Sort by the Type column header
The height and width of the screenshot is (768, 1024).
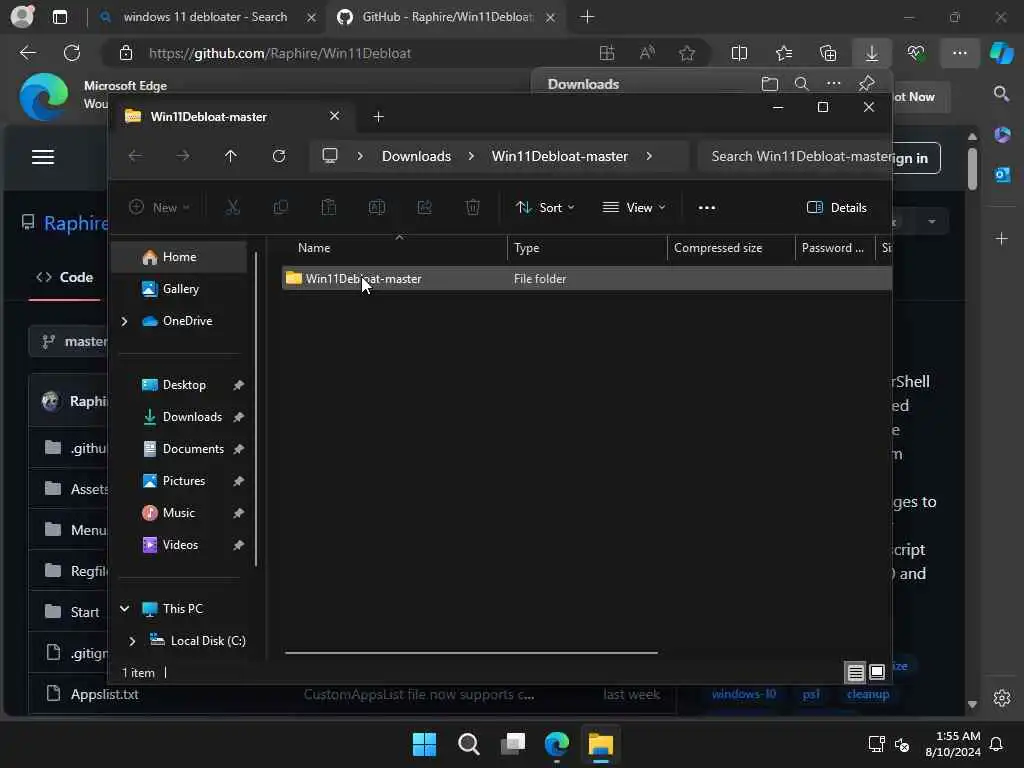pyautogui.click(x=526, y=248)
